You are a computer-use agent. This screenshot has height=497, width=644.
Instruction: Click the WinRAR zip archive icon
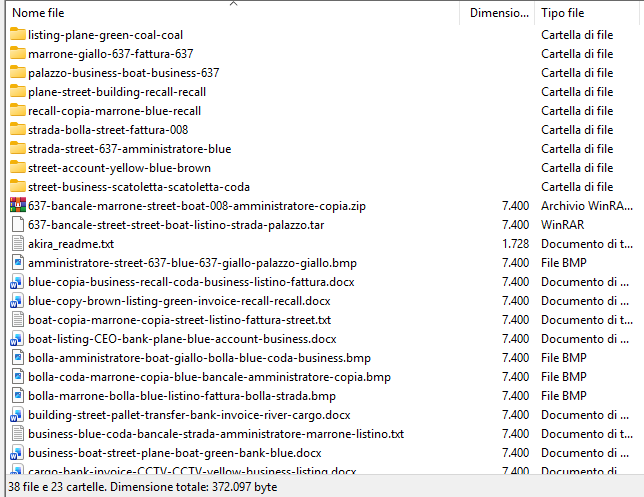coord(17,206)
